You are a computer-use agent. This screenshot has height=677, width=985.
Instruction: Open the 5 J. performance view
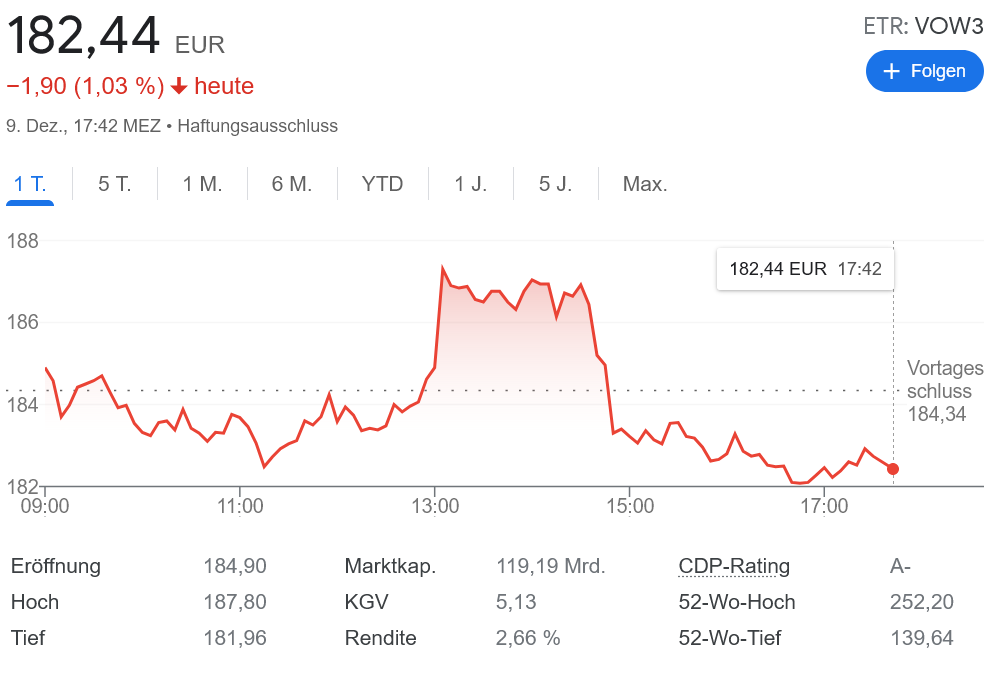coord(555,184)
